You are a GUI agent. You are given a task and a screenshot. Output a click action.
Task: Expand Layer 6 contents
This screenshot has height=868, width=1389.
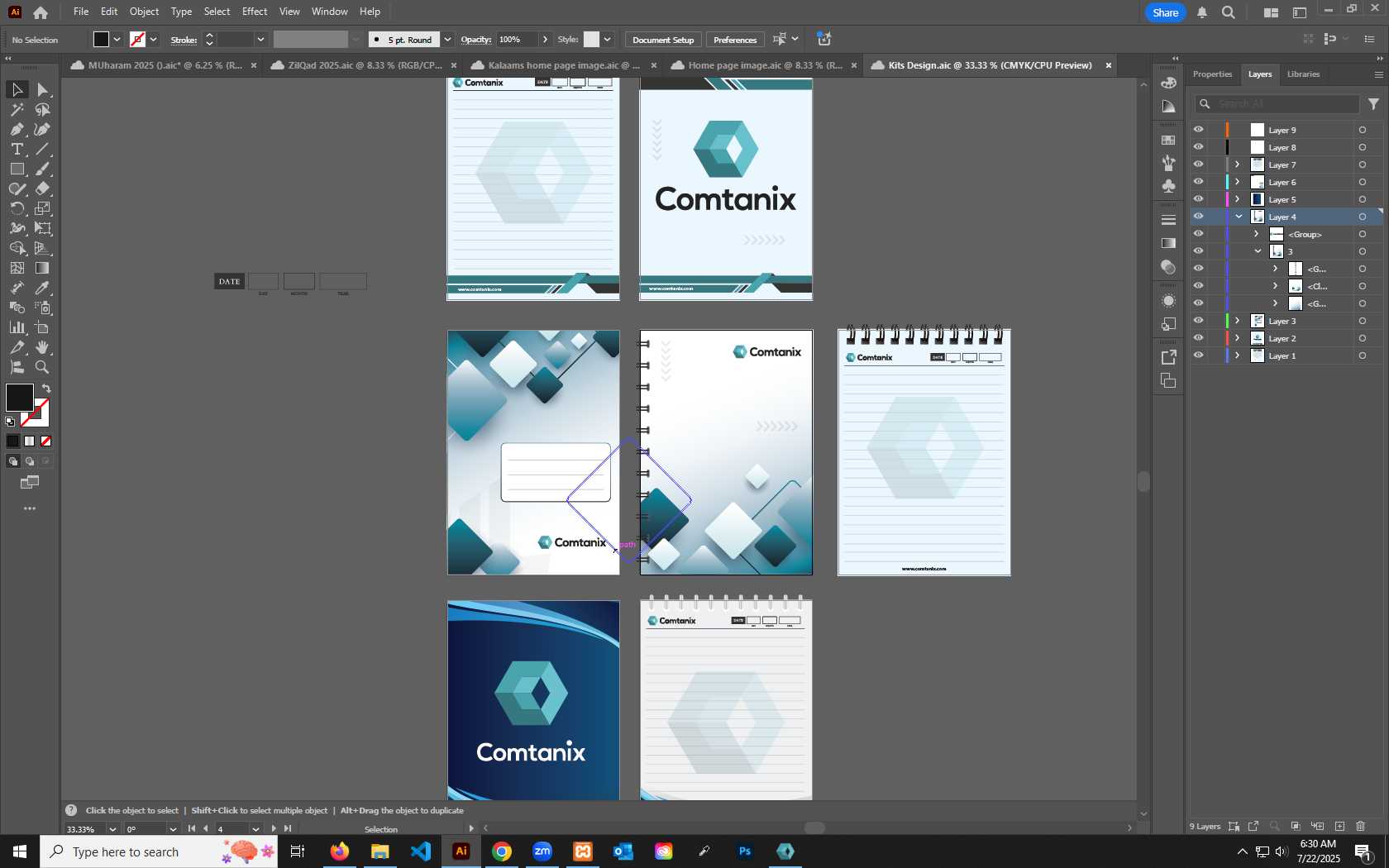(1238, 182)
